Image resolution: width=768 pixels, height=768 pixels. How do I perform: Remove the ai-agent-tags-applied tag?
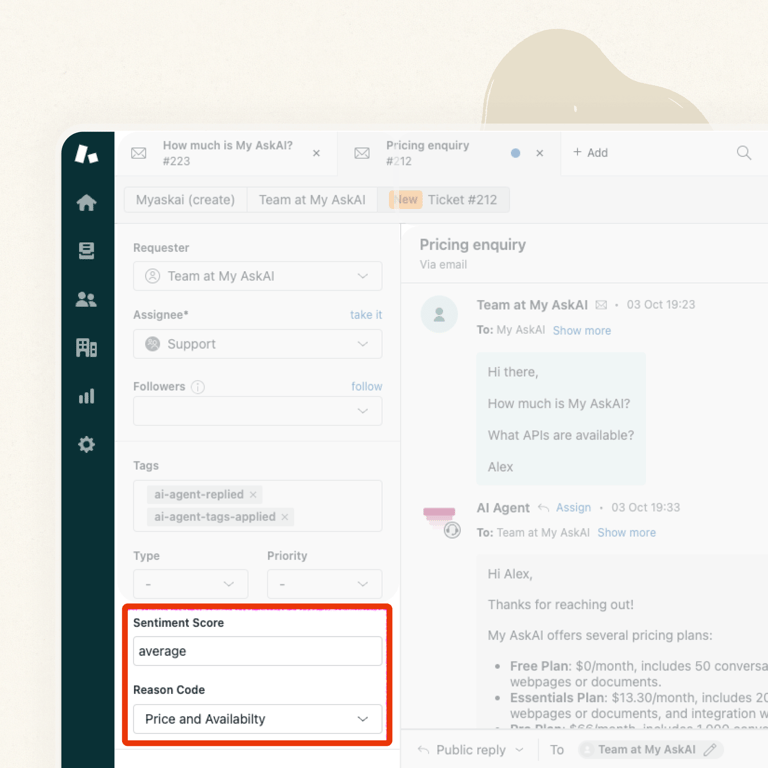285,517
